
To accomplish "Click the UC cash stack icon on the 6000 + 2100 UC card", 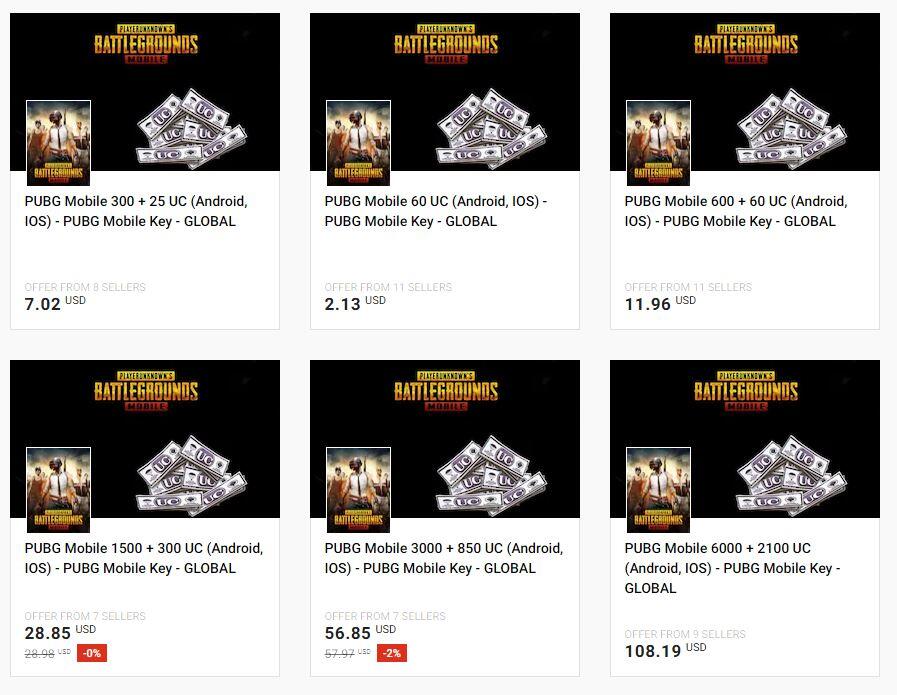I will (x=792, y=476).
